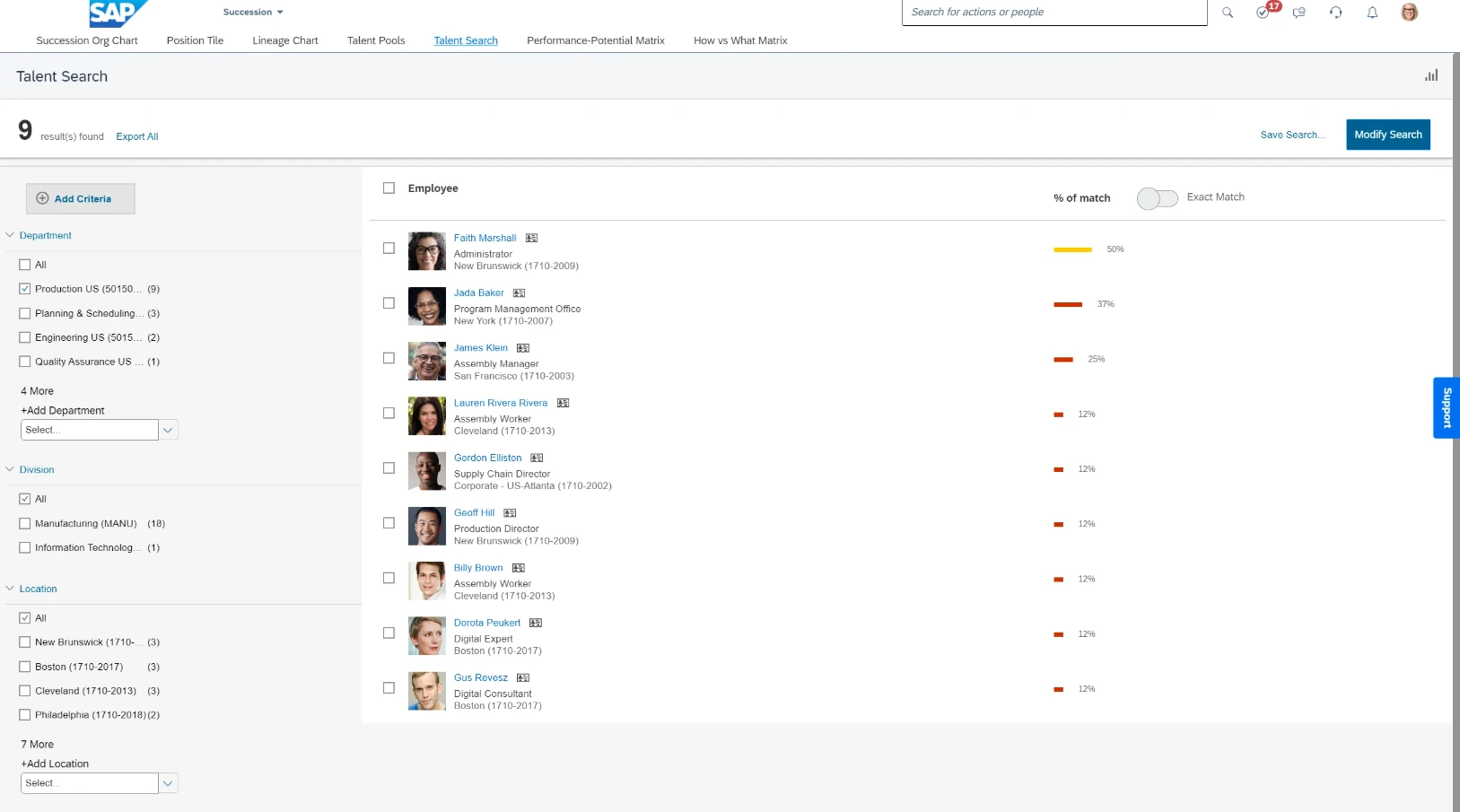Viewport: 1460px width, 812px height.
Task: Open Dorota Peukert's quick card icon
Action: 536,624
